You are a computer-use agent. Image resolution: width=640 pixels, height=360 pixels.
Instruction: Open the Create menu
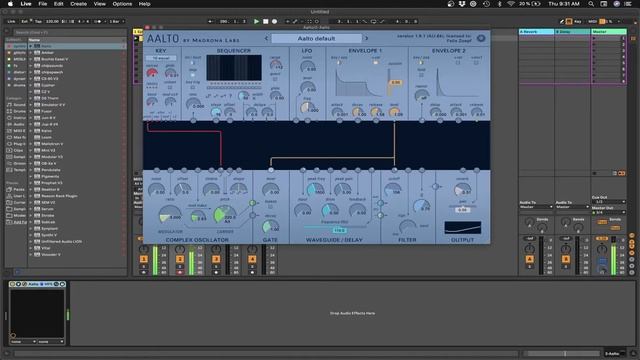78,4
